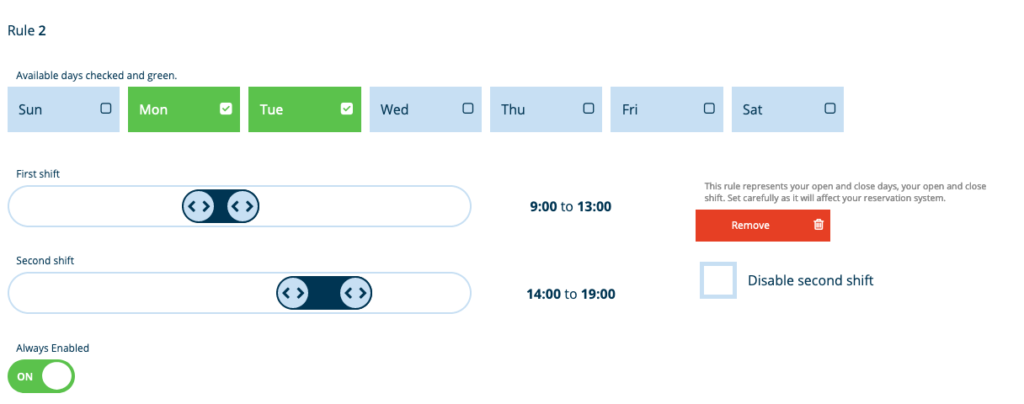Tick the Disable second shift checkbox
Image resolution: width=1024 pixels, height=404 pixels.
click(x=718, y=280)
